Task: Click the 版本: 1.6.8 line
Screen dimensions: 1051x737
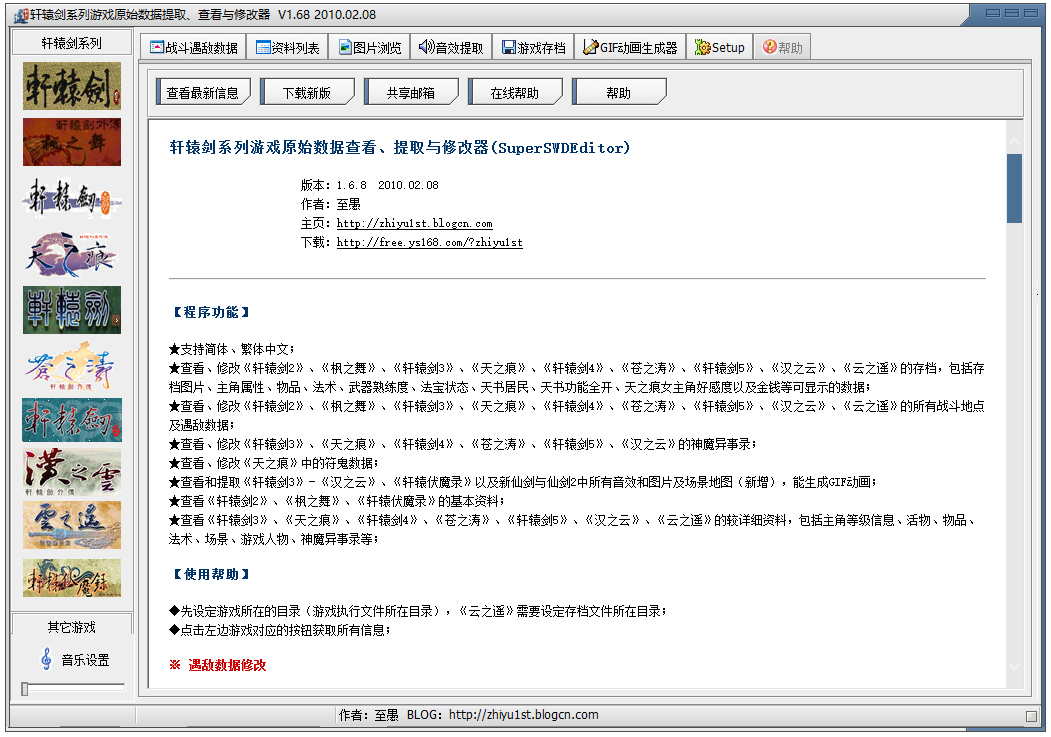Action: 369,185
